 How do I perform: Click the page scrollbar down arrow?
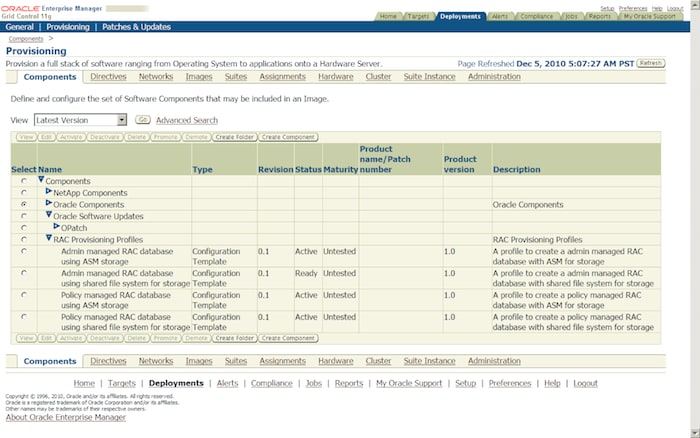tap(695, 433)
